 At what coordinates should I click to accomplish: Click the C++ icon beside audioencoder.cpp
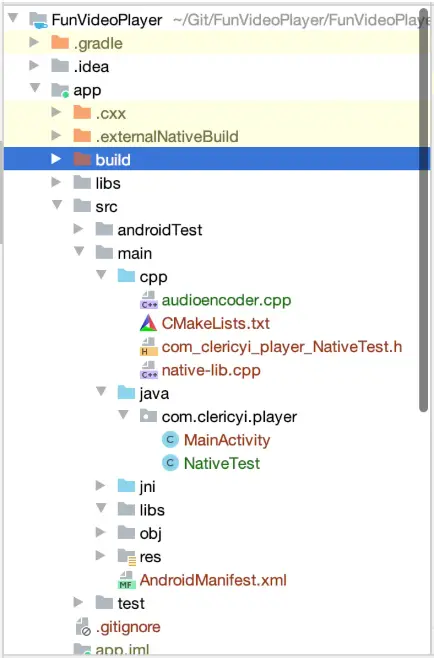pos(149,300)
